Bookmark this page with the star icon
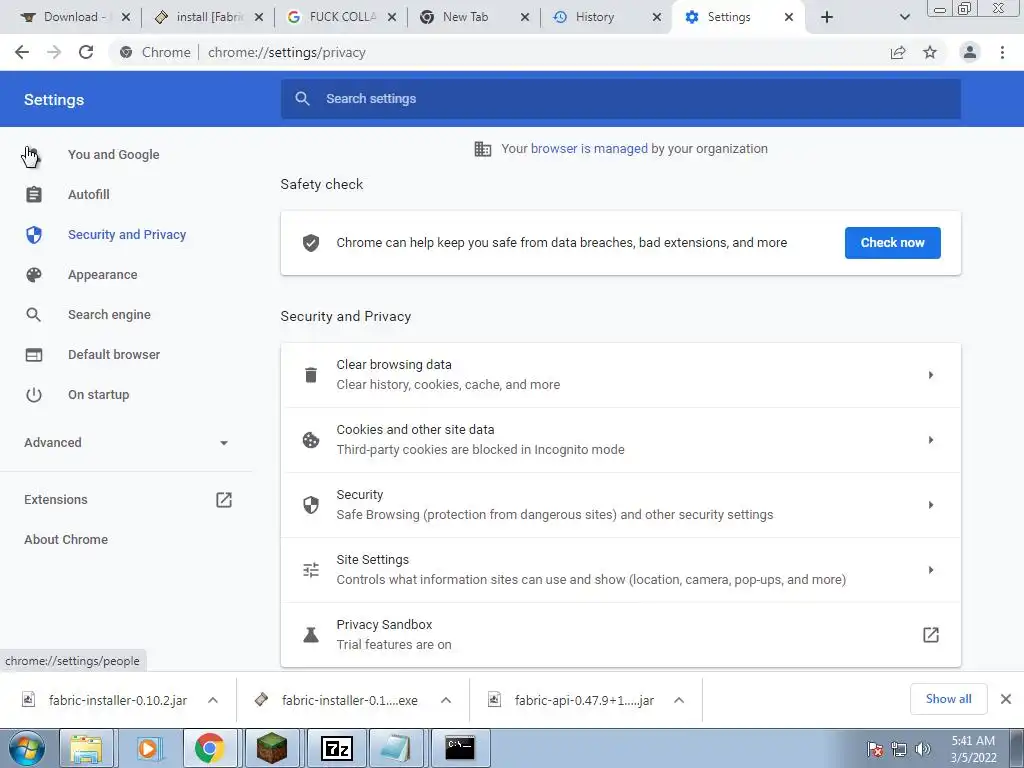This screenshot has height=768, width=1024. click(x=930, y=52)
